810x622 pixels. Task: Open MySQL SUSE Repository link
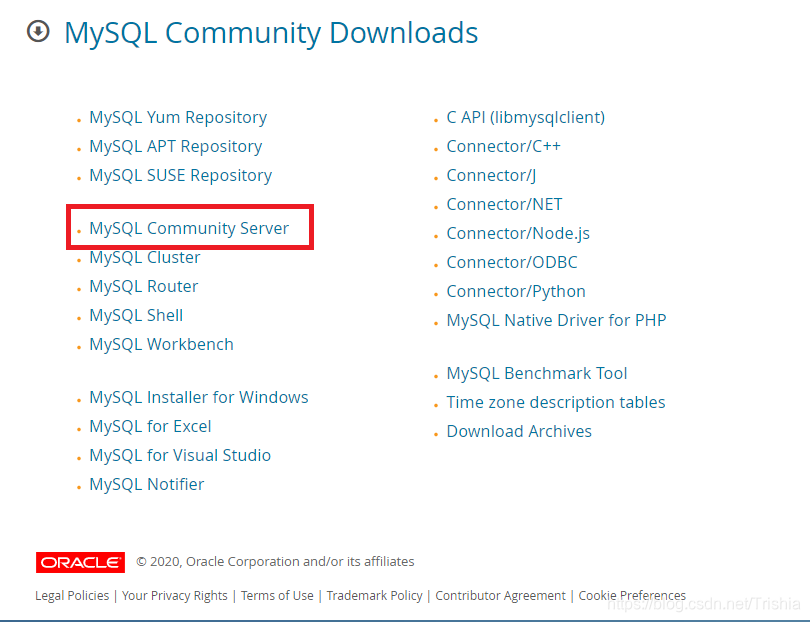point(181,175)
